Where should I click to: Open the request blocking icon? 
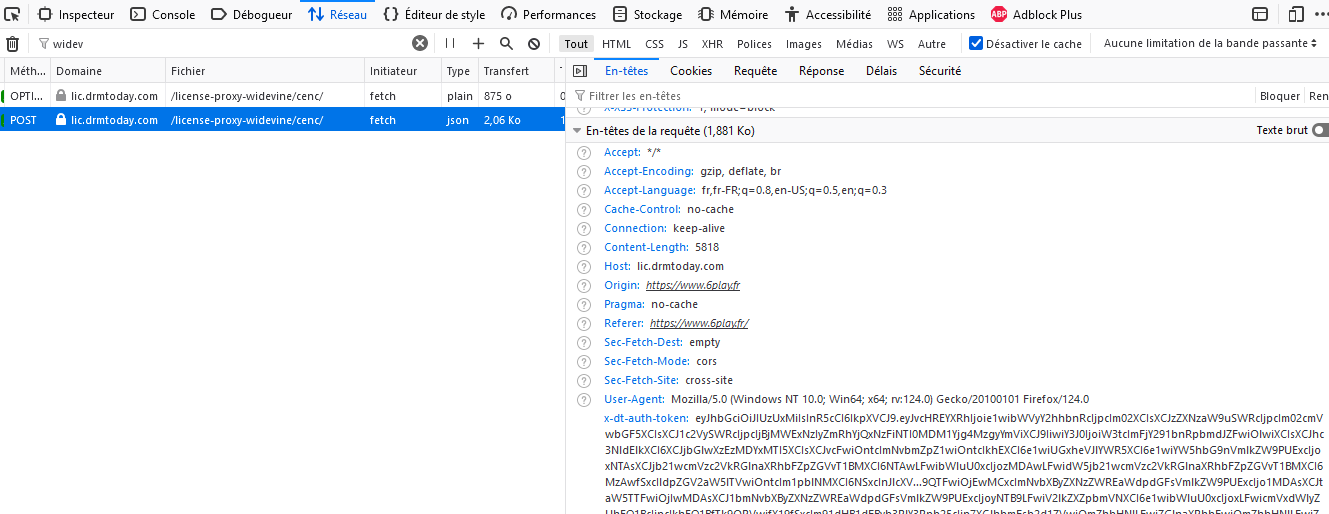[x=534, y=44]
